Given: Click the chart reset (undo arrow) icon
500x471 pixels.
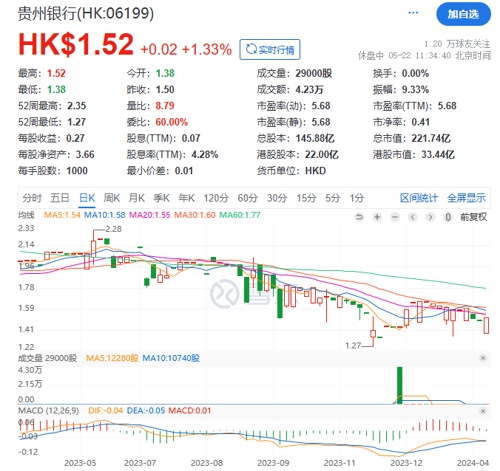Looking at the screenshot, I should coord(359,217).
